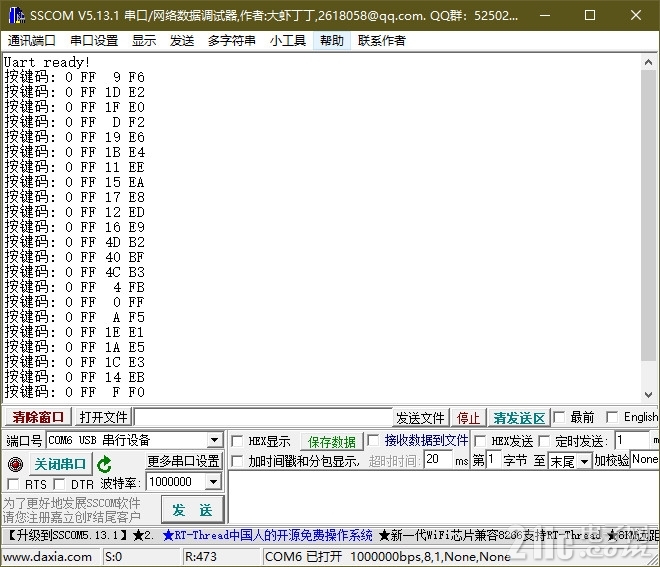Click the line '0 FF 0 FF'
Viewport: 660px width, 567px height.
coord(75,302)
